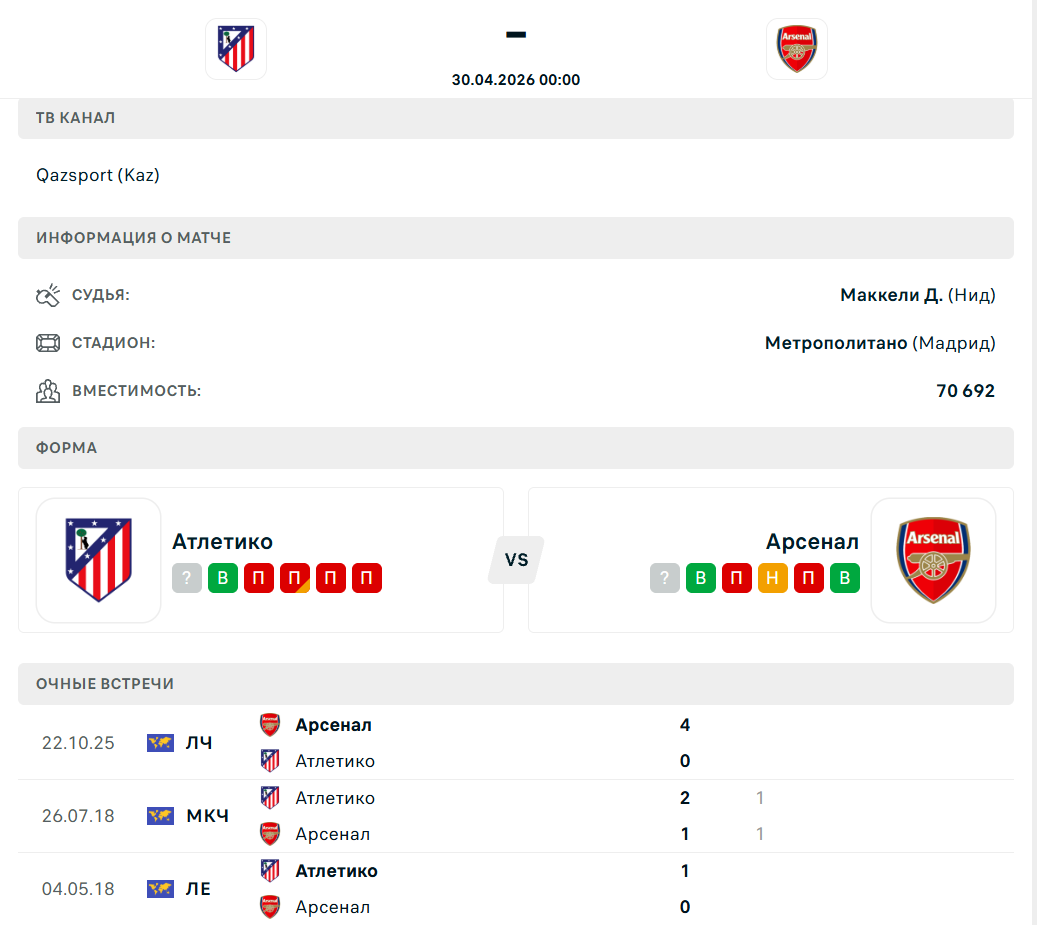Click Arsenal's grey question mark form badge
1037x925 pixels.
(665, 578)
